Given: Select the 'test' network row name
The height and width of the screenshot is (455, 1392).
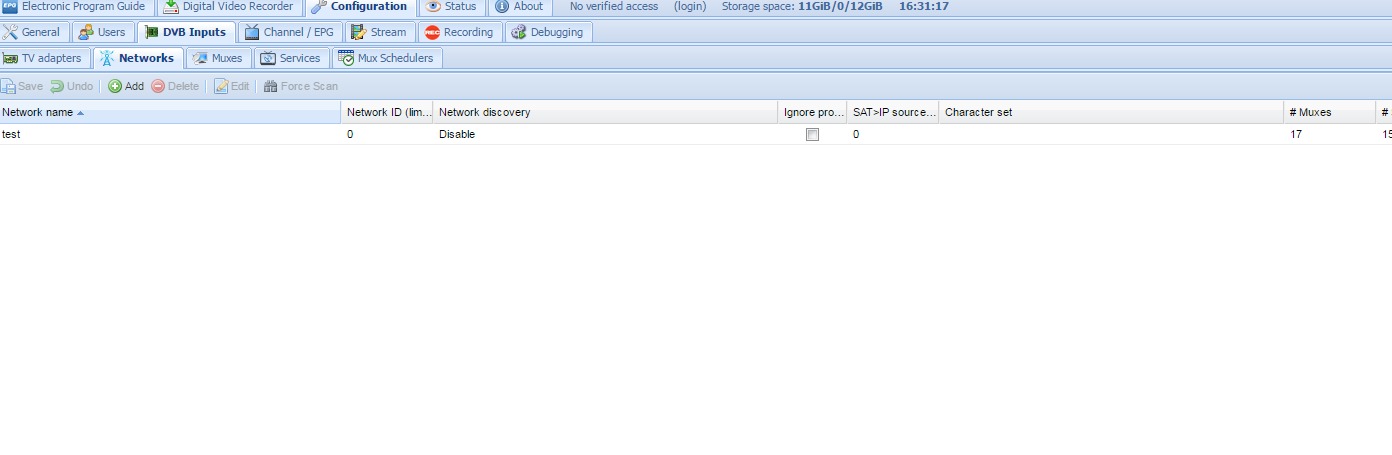Looking at the screenshot, I should (11, 134).
